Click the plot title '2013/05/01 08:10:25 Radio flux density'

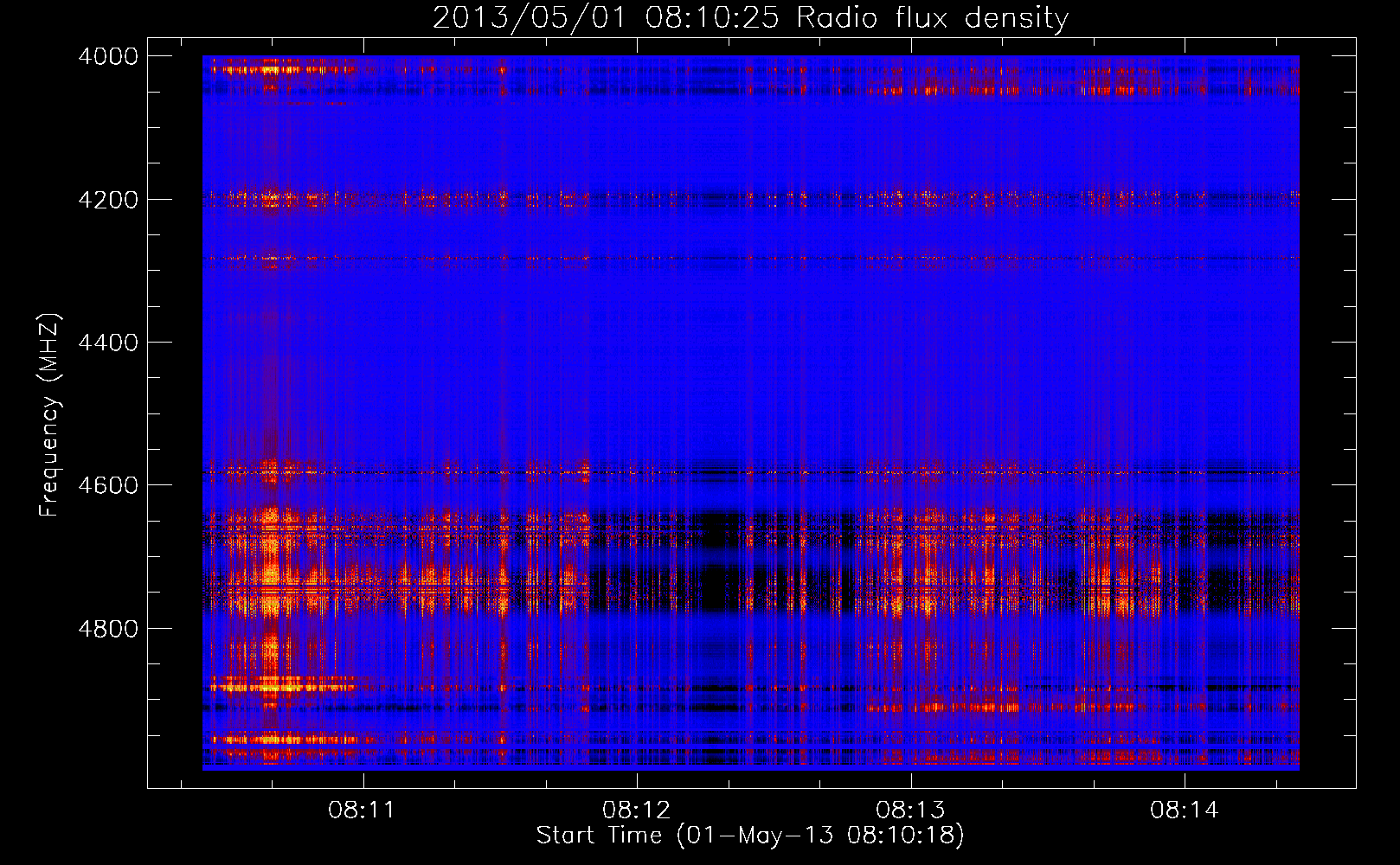750,17
